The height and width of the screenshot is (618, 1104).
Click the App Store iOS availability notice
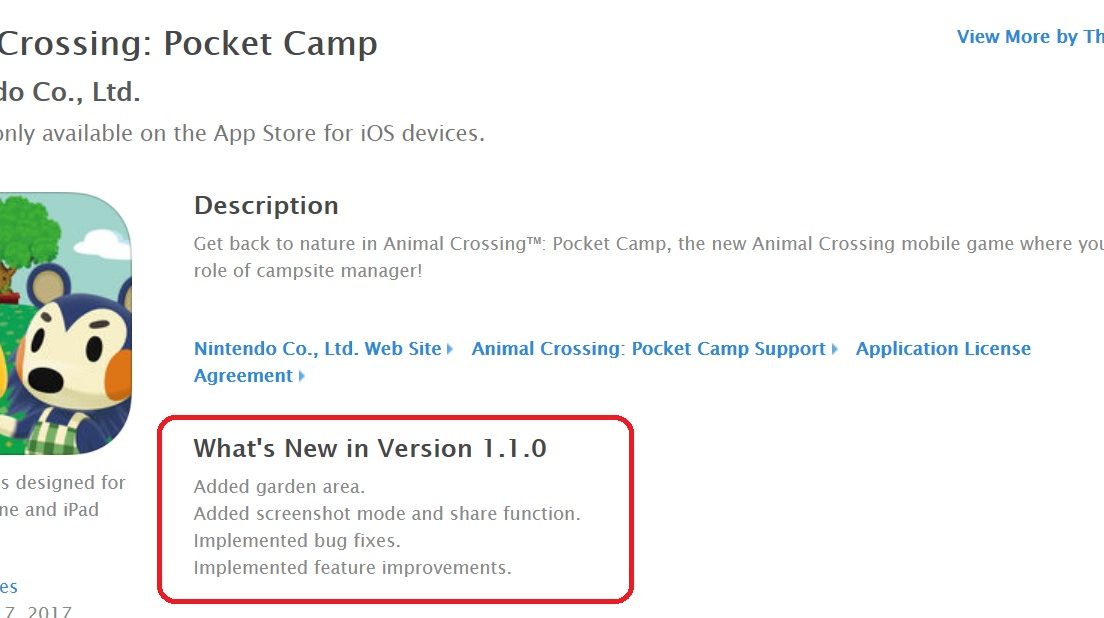tap(242, 133)
